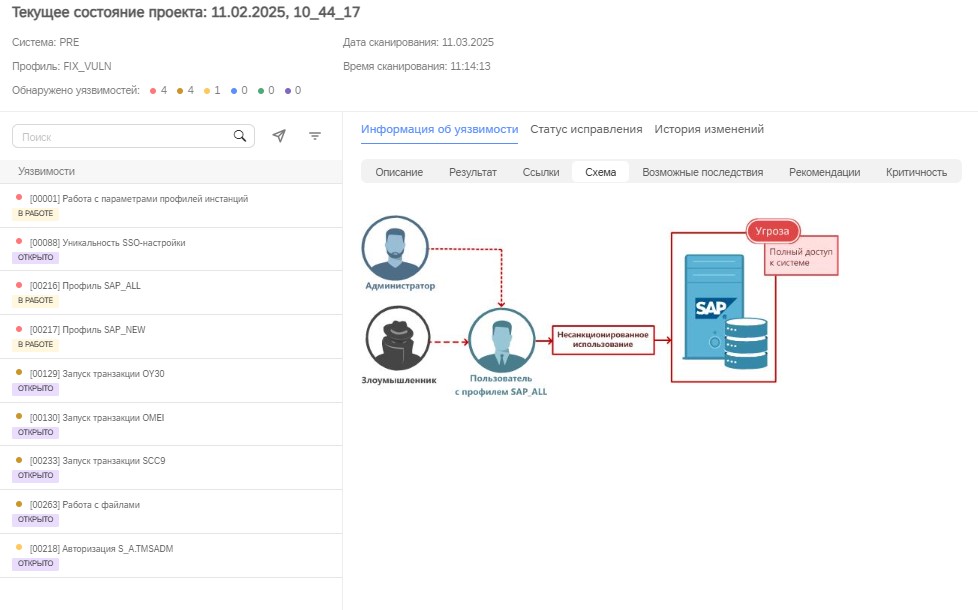Open the Критичность sub-tab

[916, 172]
